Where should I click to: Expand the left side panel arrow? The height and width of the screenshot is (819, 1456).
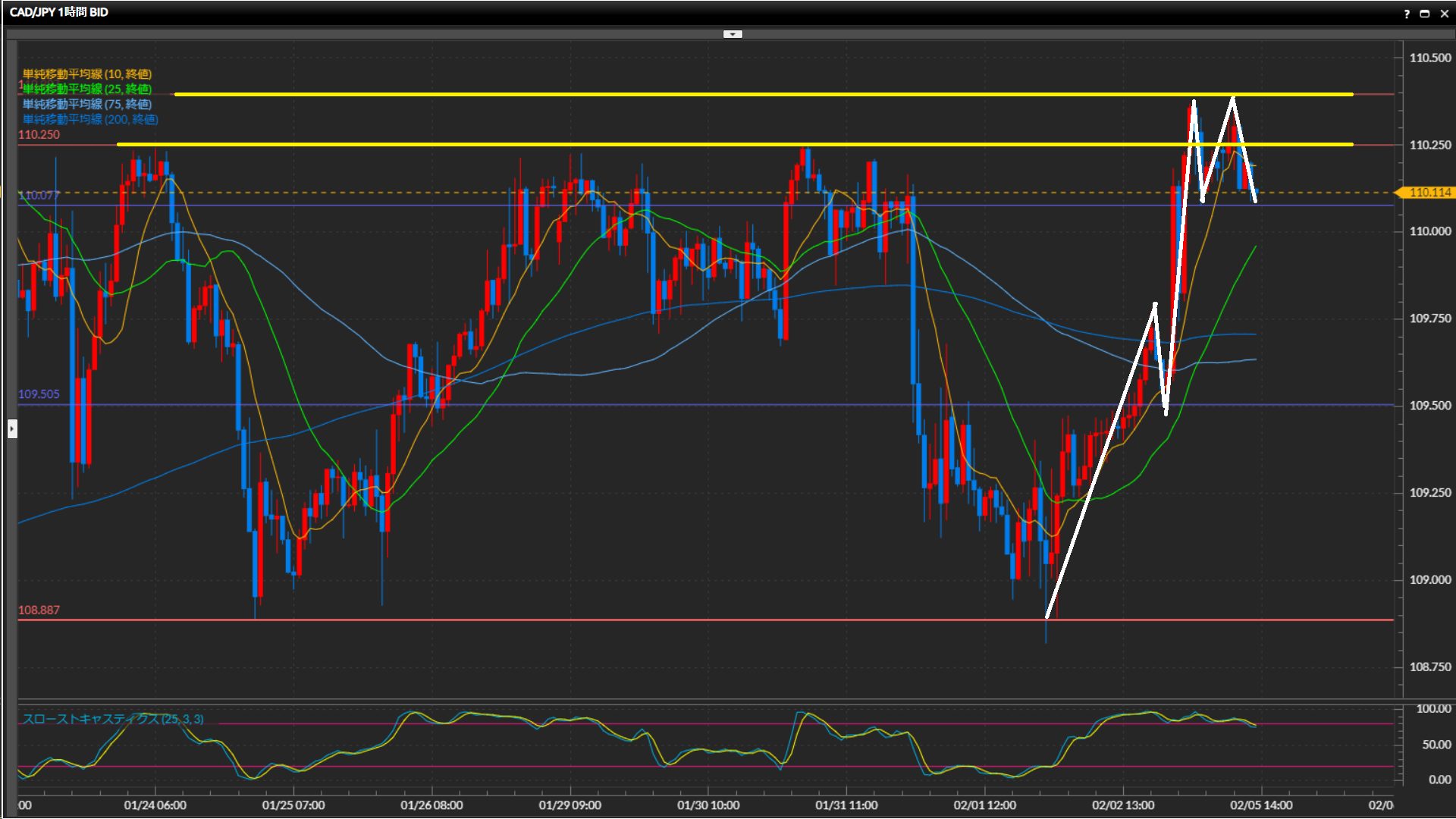click(x=12, y=429)
